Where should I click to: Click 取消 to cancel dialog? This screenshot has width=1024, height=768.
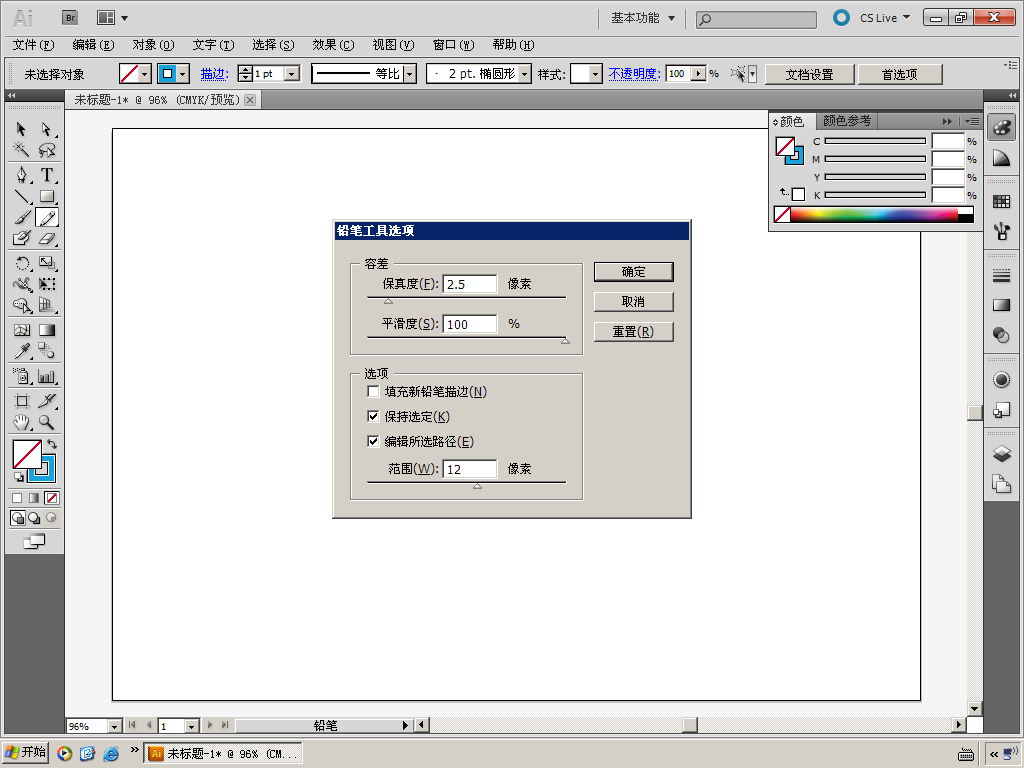[633, 302]
